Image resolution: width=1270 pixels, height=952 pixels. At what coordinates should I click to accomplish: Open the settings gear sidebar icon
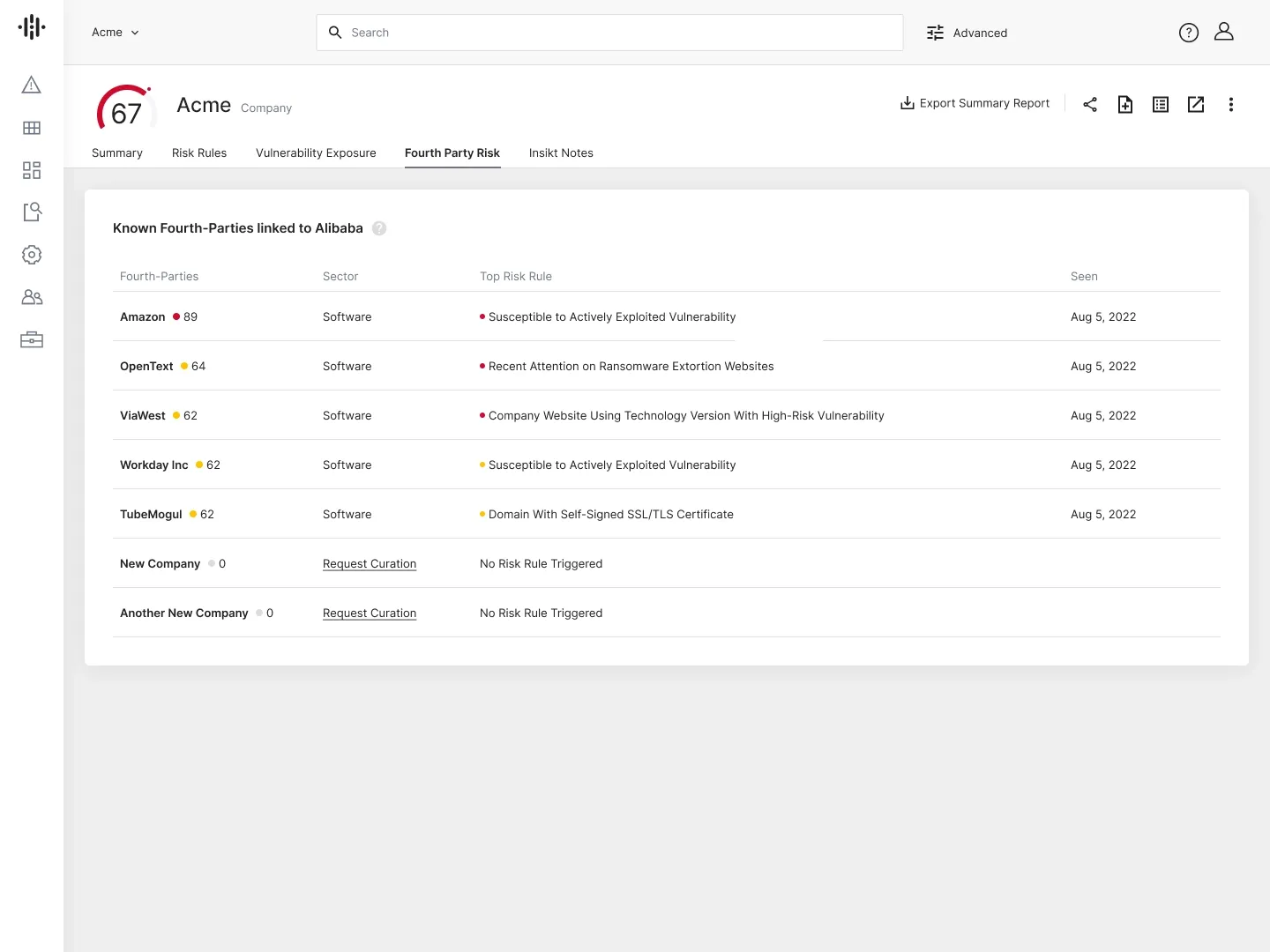click(x=32, y=255)
